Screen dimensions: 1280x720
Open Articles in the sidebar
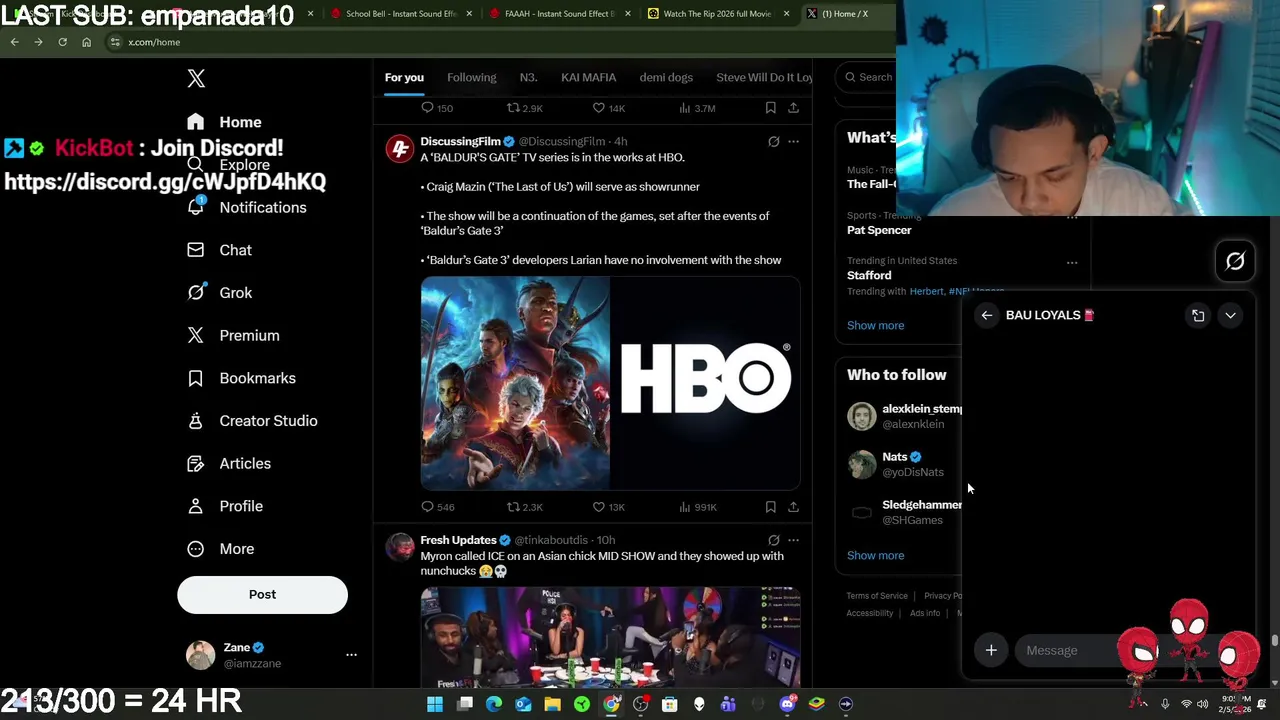click(229, 464)
